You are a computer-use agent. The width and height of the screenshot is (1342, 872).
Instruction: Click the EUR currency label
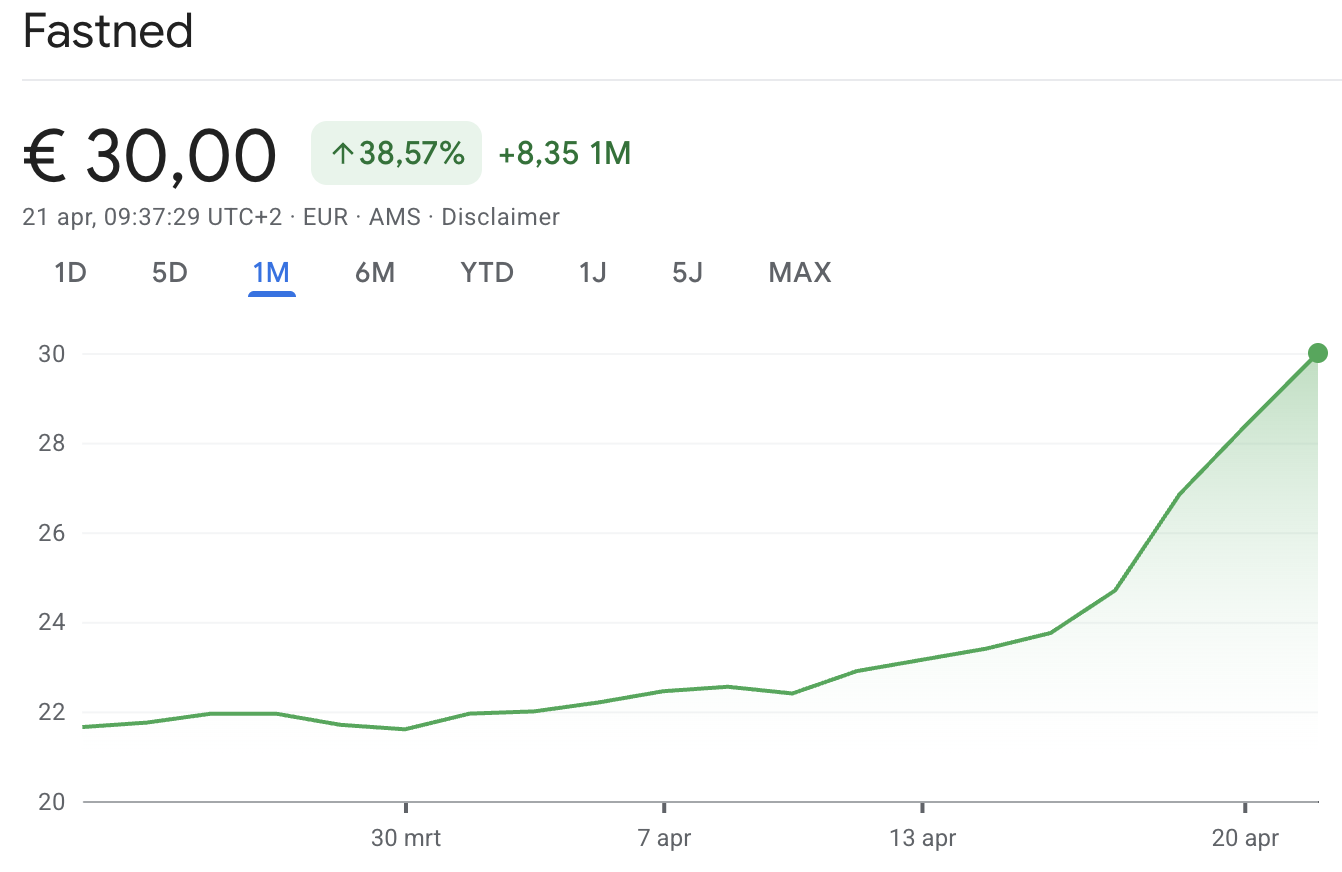point(325,217)
